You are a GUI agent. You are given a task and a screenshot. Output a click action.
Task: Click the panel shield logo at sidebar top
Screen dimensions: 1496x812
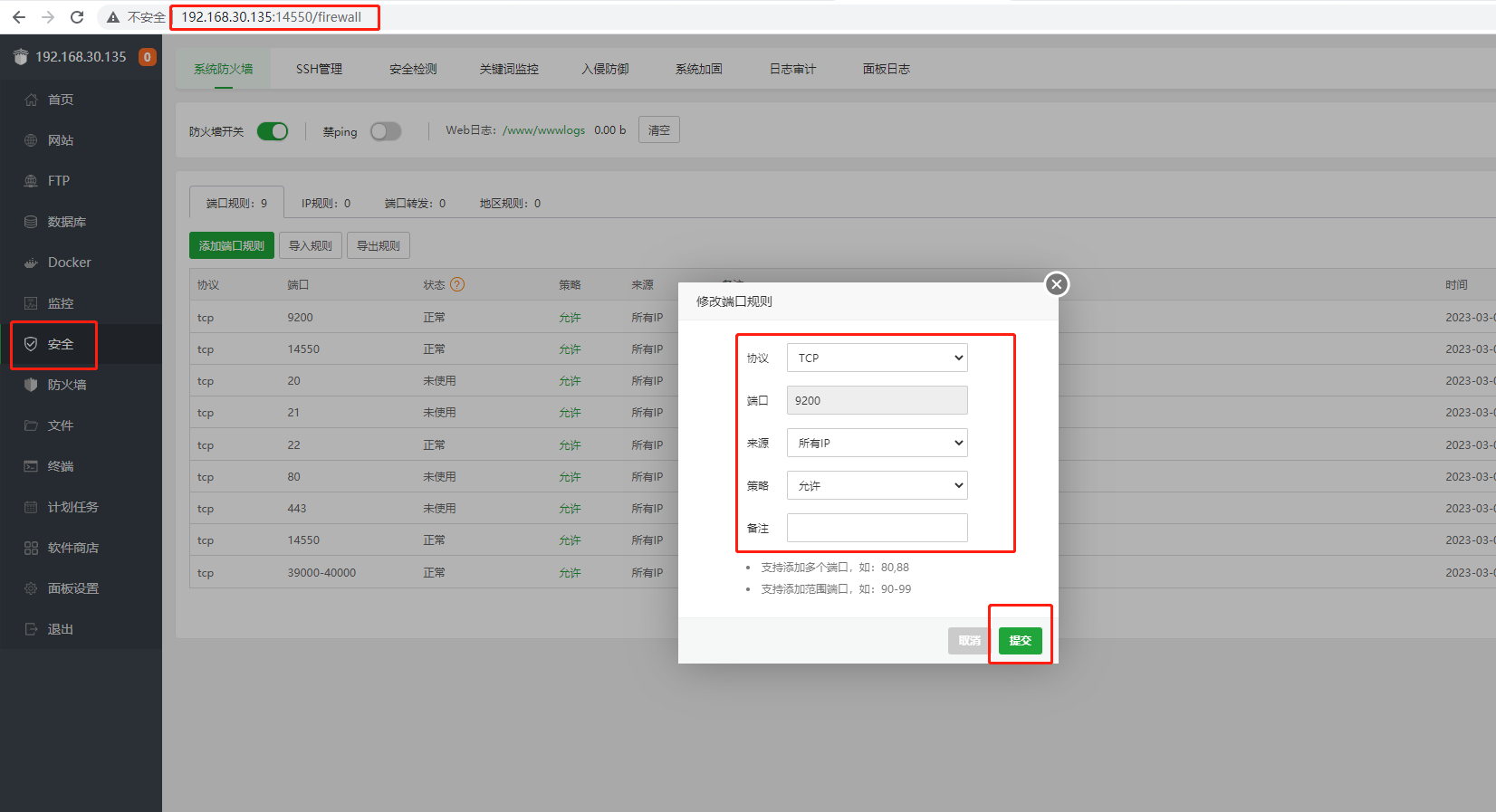click(x=21, y=57)
